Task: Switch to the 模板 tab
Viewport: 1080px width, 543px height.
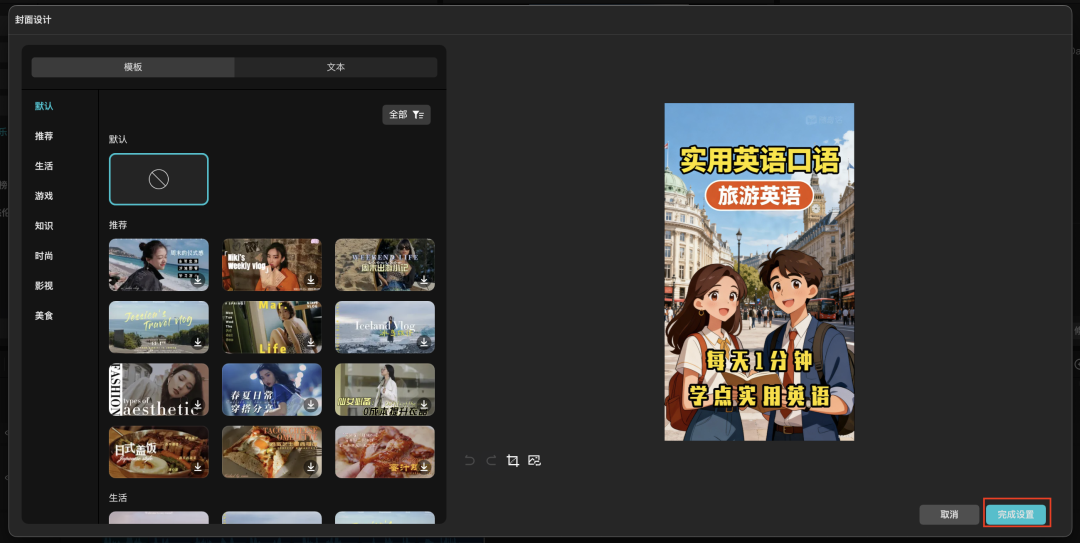Action: 133,67
